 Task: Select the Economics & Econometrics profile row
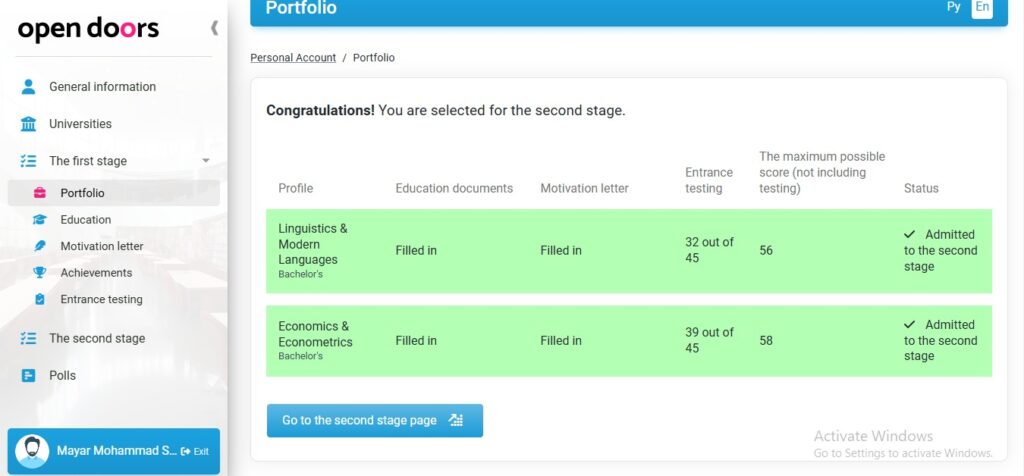click(629, 341)
